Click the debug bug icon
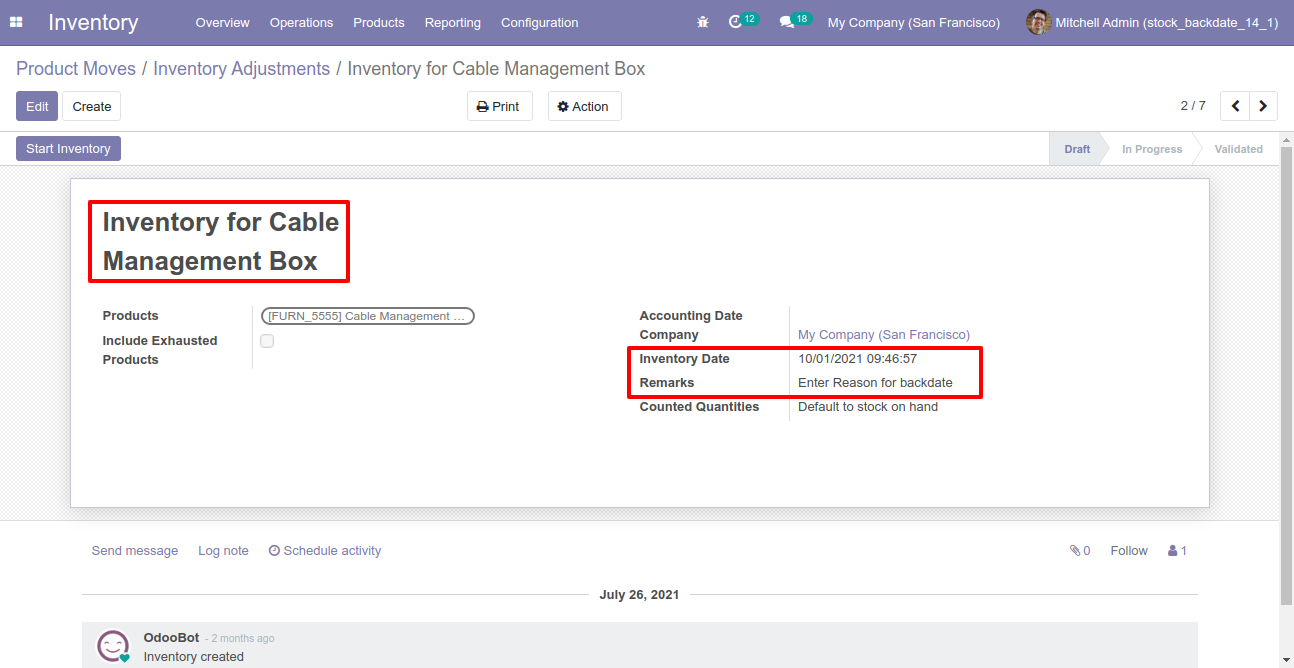This screenshot has height=668, width=1294. 703,22
